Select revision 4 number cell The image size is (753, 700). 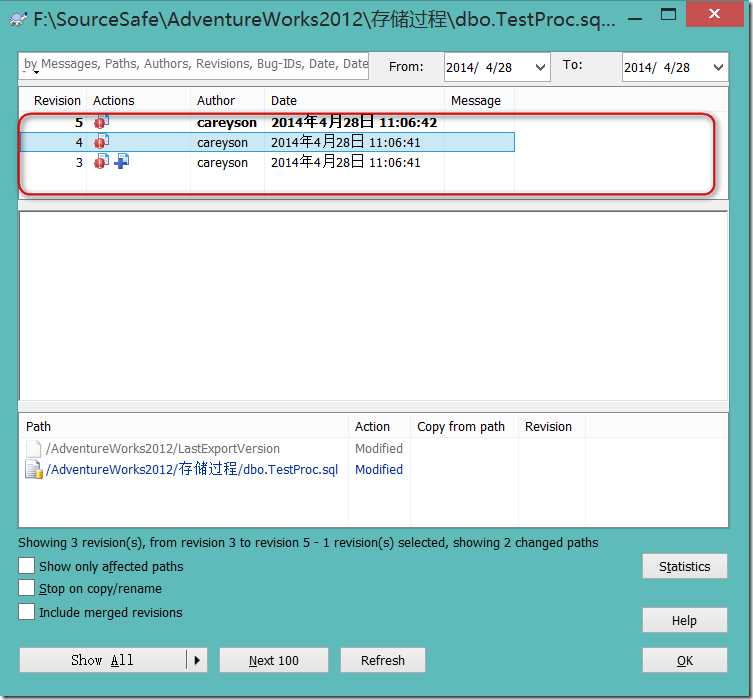point(79,143)
